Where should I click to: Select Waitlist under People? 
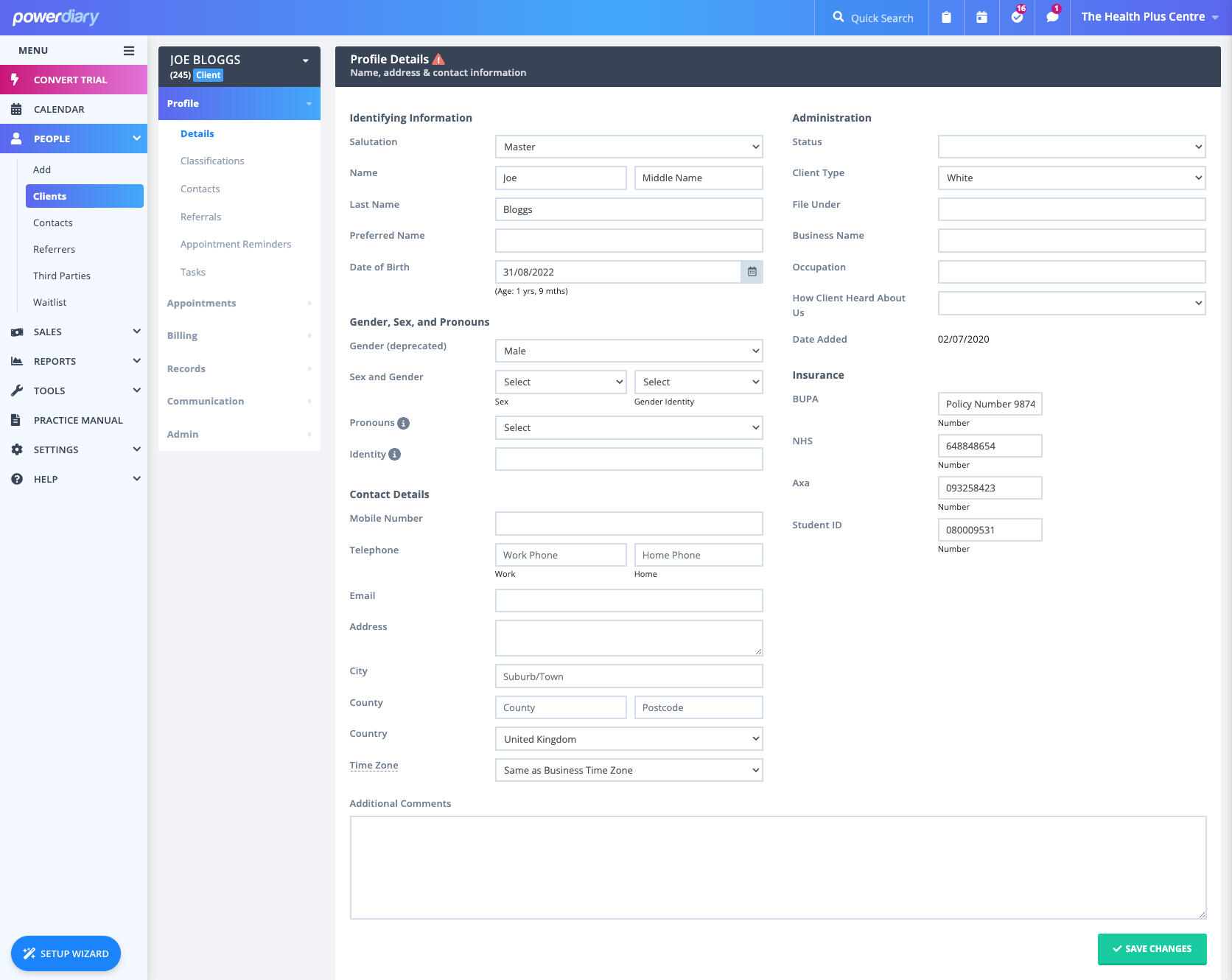[49, 302]
